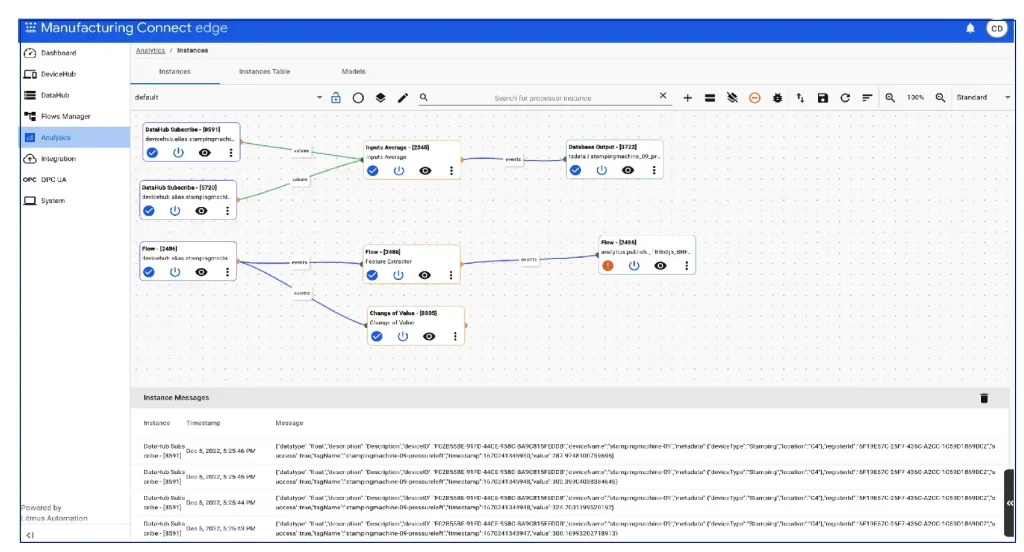
Task: Open the default group dropdown
Action: pos(228,97)
